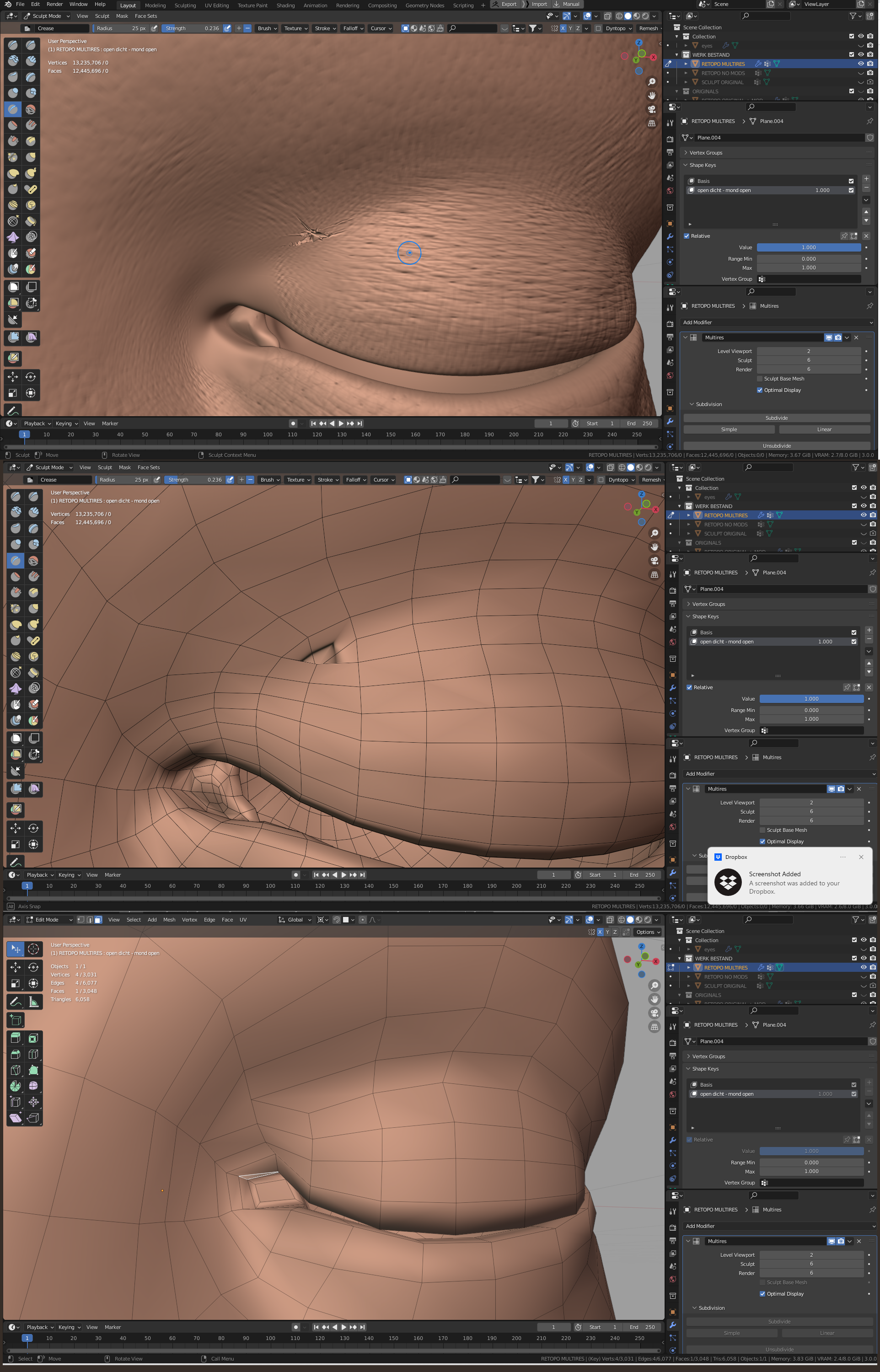Open the Edit Mode dropdown
Viewport: 880px width, 1372px height.
48,920
